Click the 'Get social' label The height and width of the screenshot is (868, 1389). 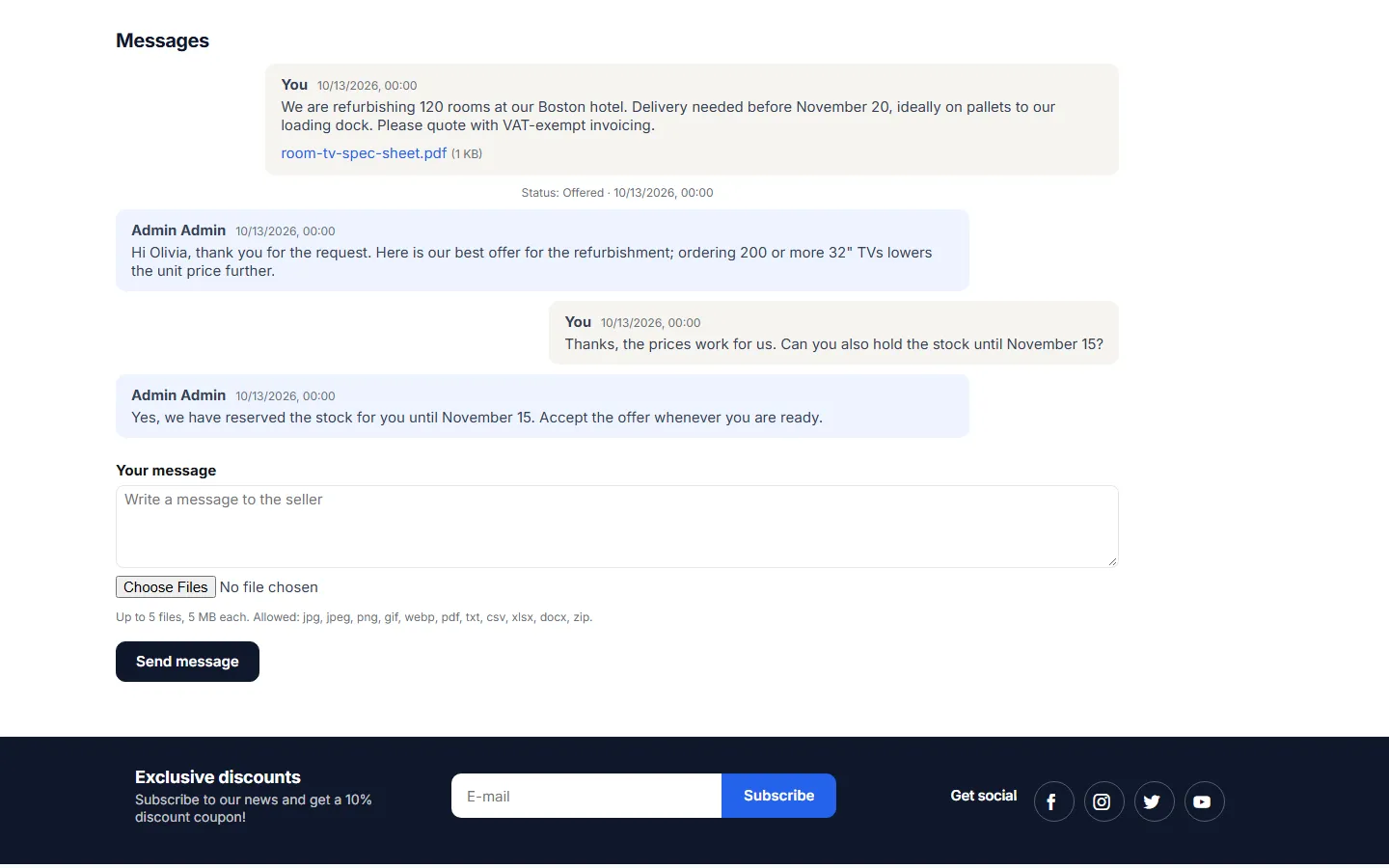984,796
